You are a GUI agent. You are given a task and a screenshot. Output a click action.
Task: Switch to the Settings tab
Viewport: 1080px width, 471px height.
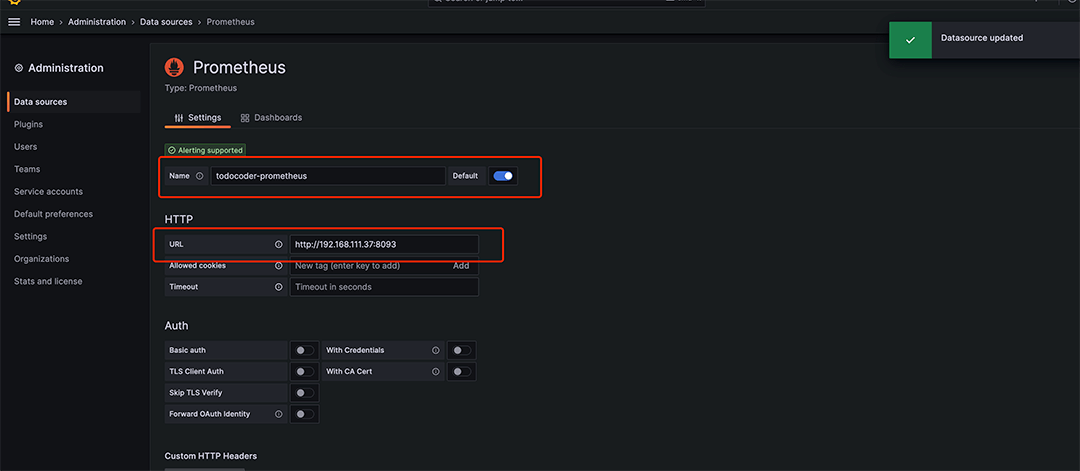[198, 118]
